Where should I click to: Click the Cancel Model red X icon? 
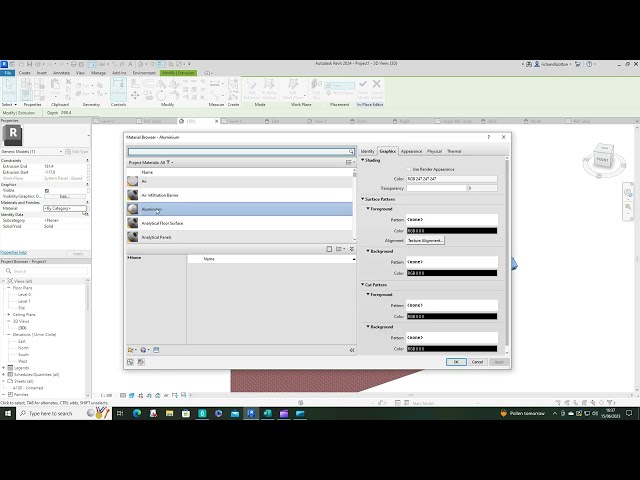(376, 84)
